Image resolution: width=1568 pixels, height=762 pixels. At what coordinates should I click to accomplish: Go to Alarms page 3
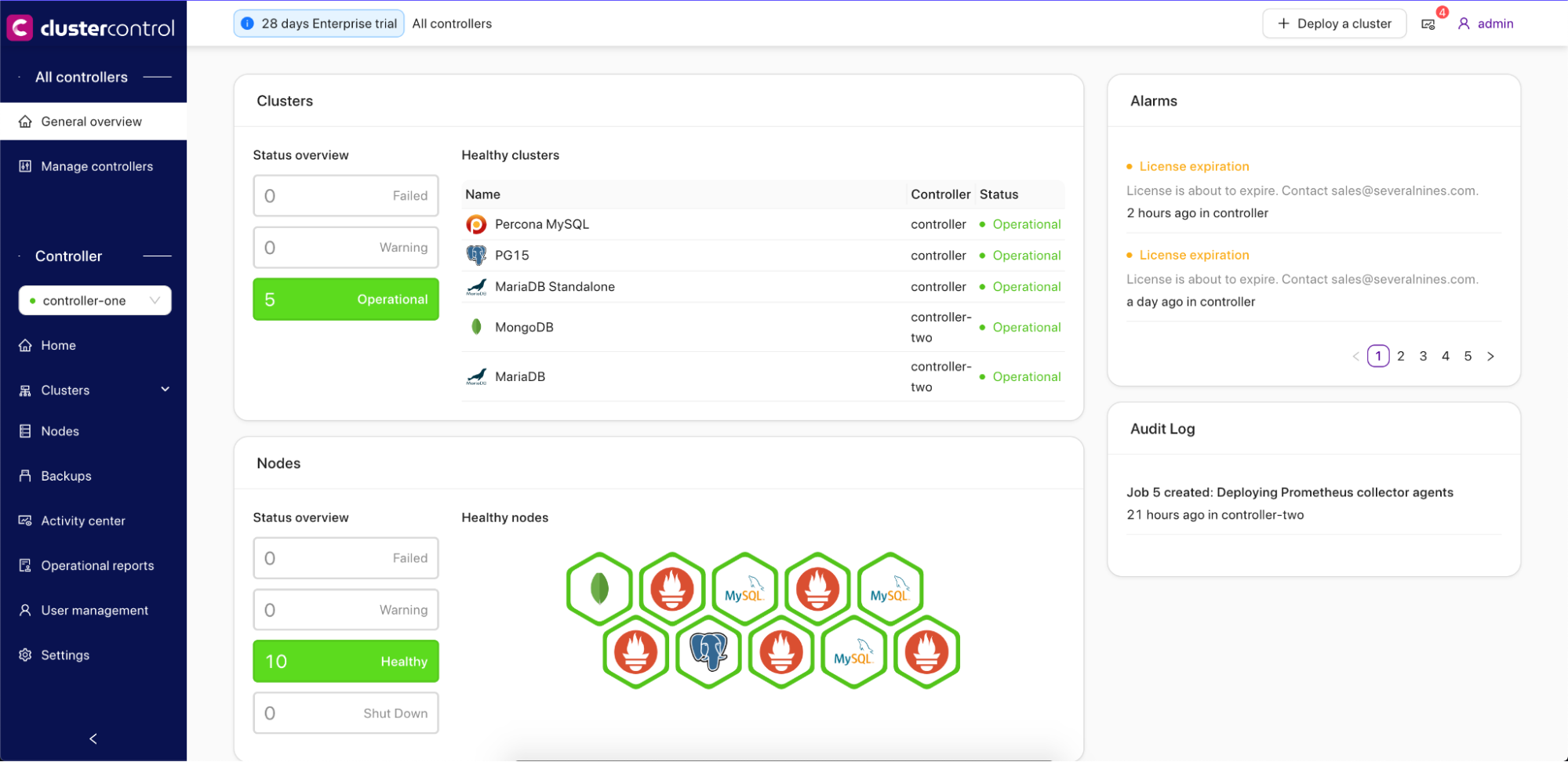1423,357
